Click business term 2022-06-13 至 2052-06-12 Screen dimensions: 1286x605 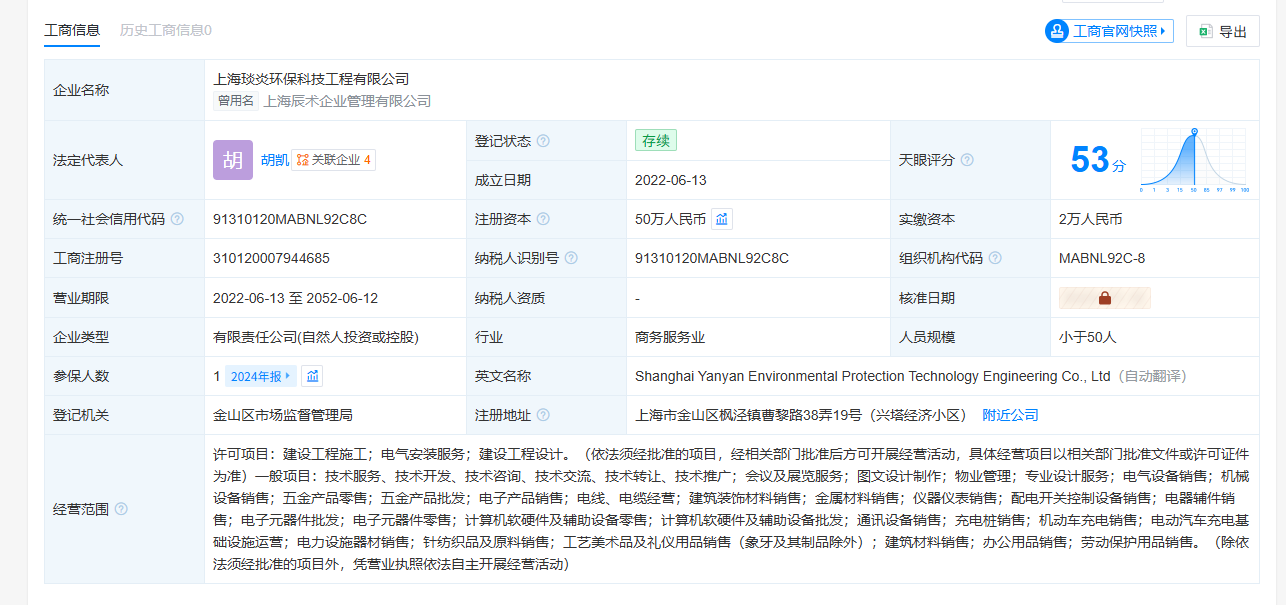(296, 298)
